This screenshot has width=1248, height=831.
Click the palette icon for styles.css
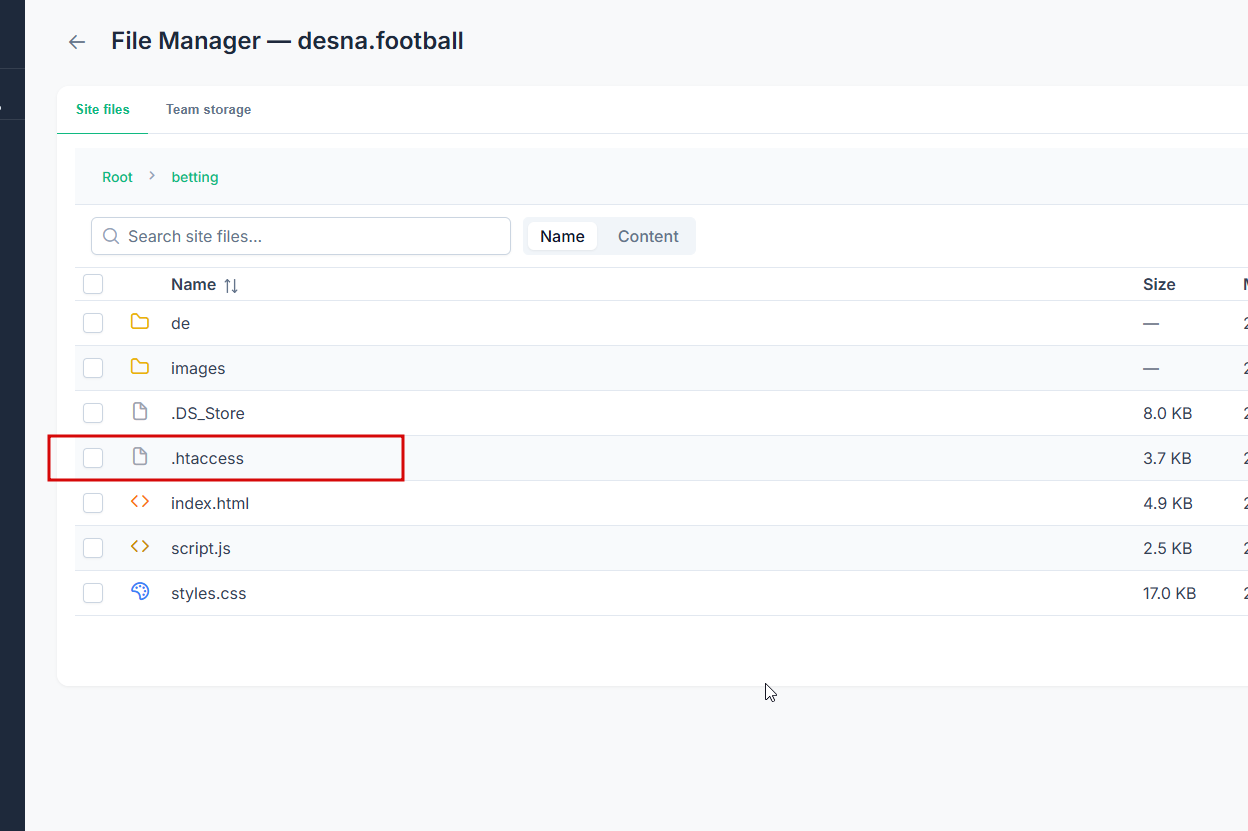140,592
